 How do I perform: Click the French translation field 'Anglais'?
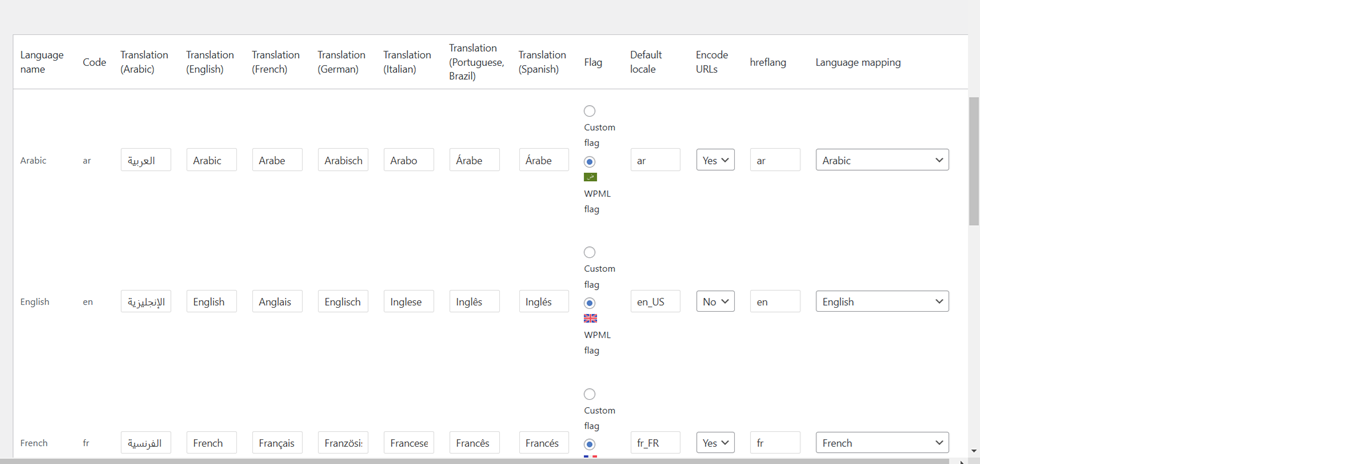click(x=277, y=301)
